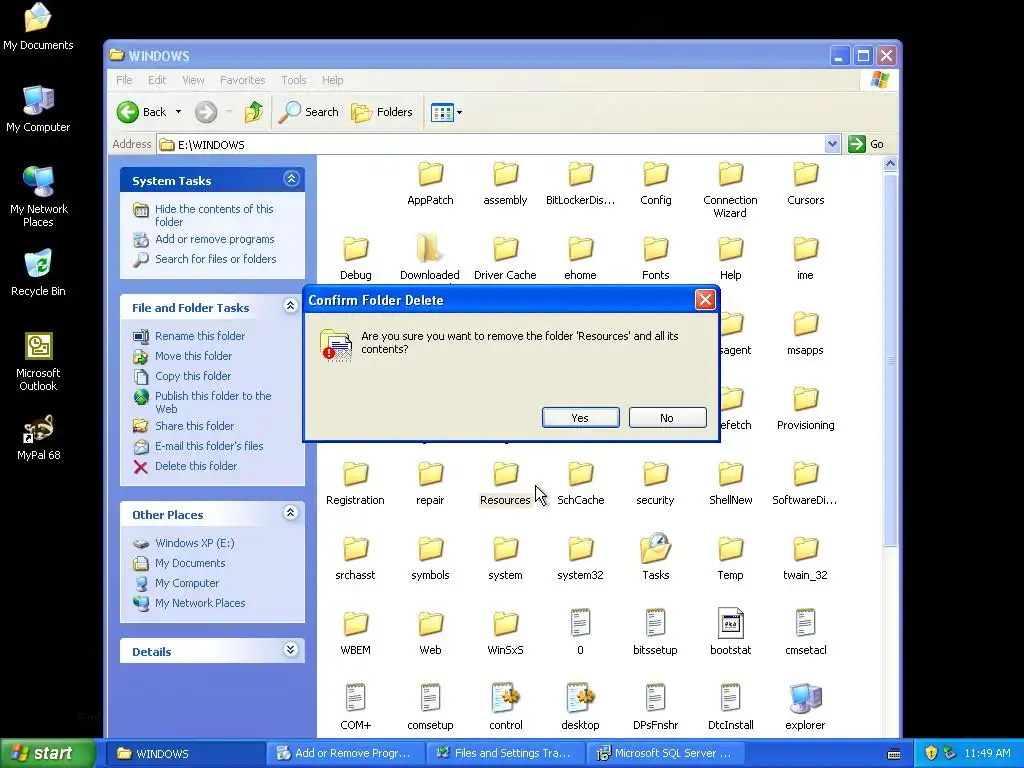Open My Network Places in Other Places
This screenshot has height=768, width=1024.
pyautogui.click(x=200, y=603)
